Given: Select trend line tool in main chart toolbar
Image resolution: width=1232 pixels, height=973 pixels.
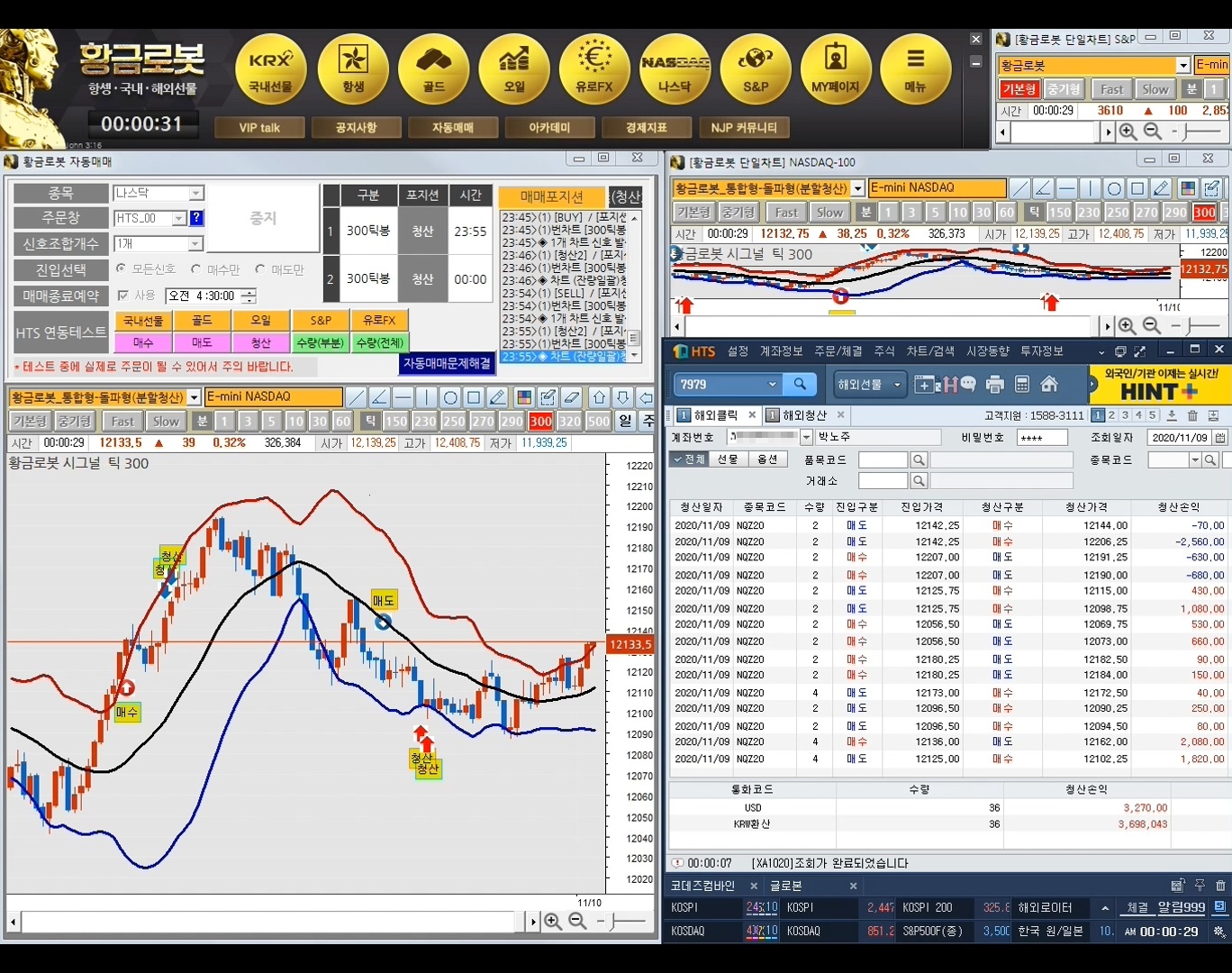Looking at the screenshot, I should 357,397.
